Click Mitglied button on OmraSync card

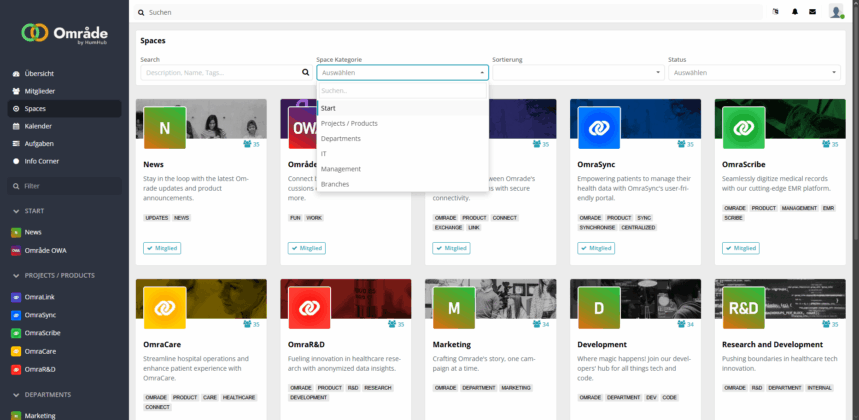[596, 248]
